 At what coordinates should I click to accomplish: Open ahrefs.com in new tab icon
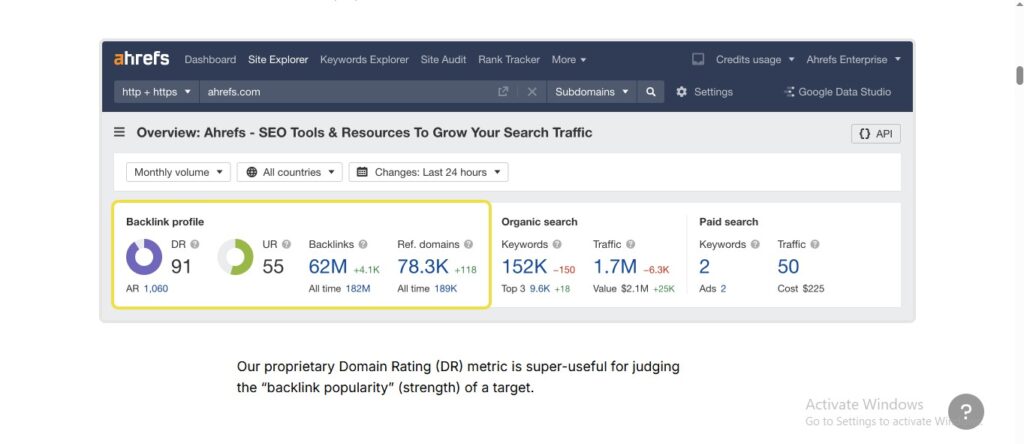(x=503, y=92)
